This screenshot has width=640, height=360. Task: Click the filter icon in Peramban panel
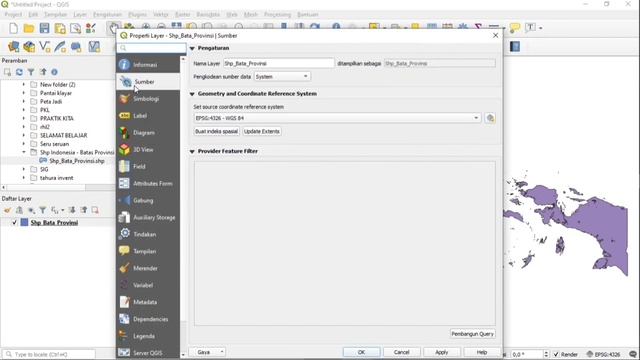point(31,72)
